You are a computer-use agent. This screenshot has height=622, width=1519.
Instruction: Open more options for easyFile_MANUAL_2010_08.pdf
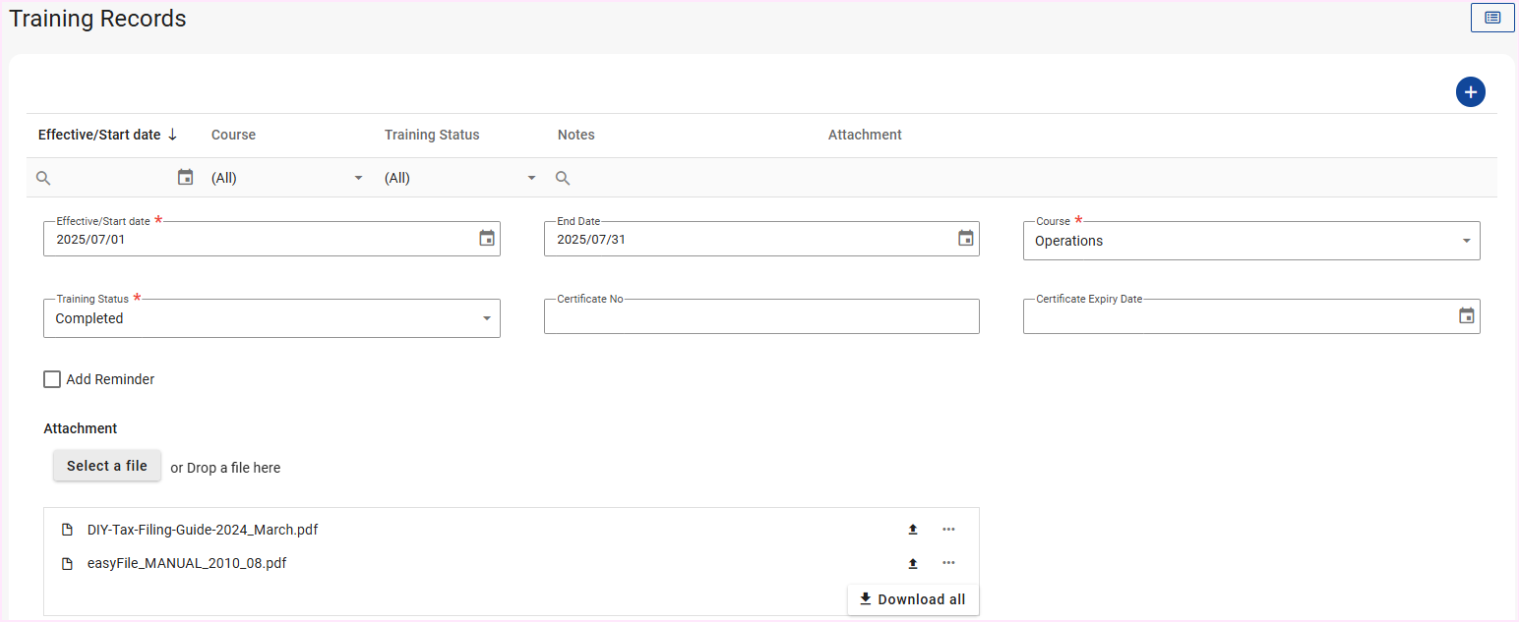(x=948, y=564)
